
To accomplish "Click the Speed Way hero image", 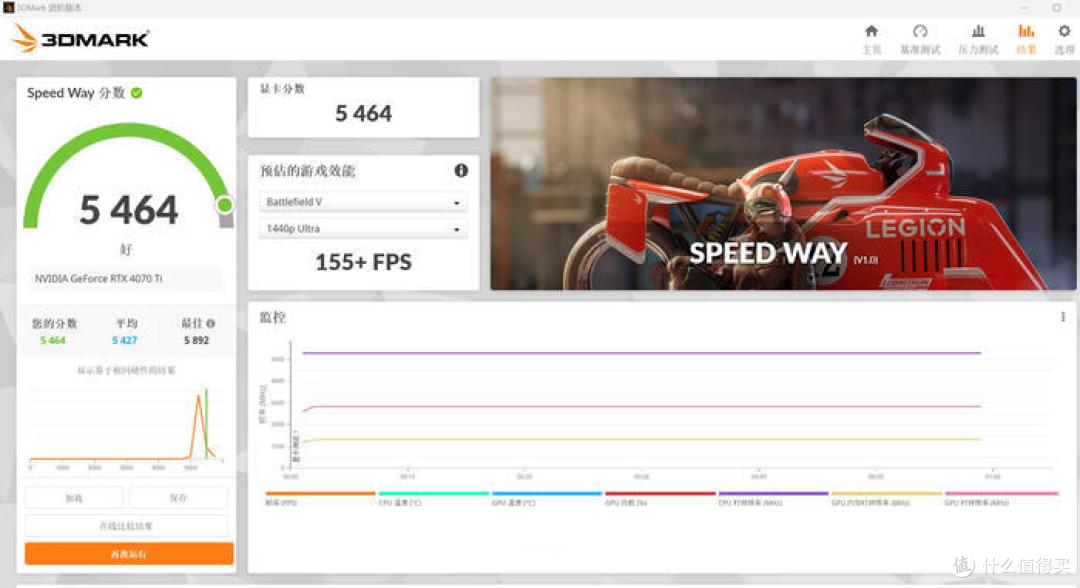I will pos(783,183).
